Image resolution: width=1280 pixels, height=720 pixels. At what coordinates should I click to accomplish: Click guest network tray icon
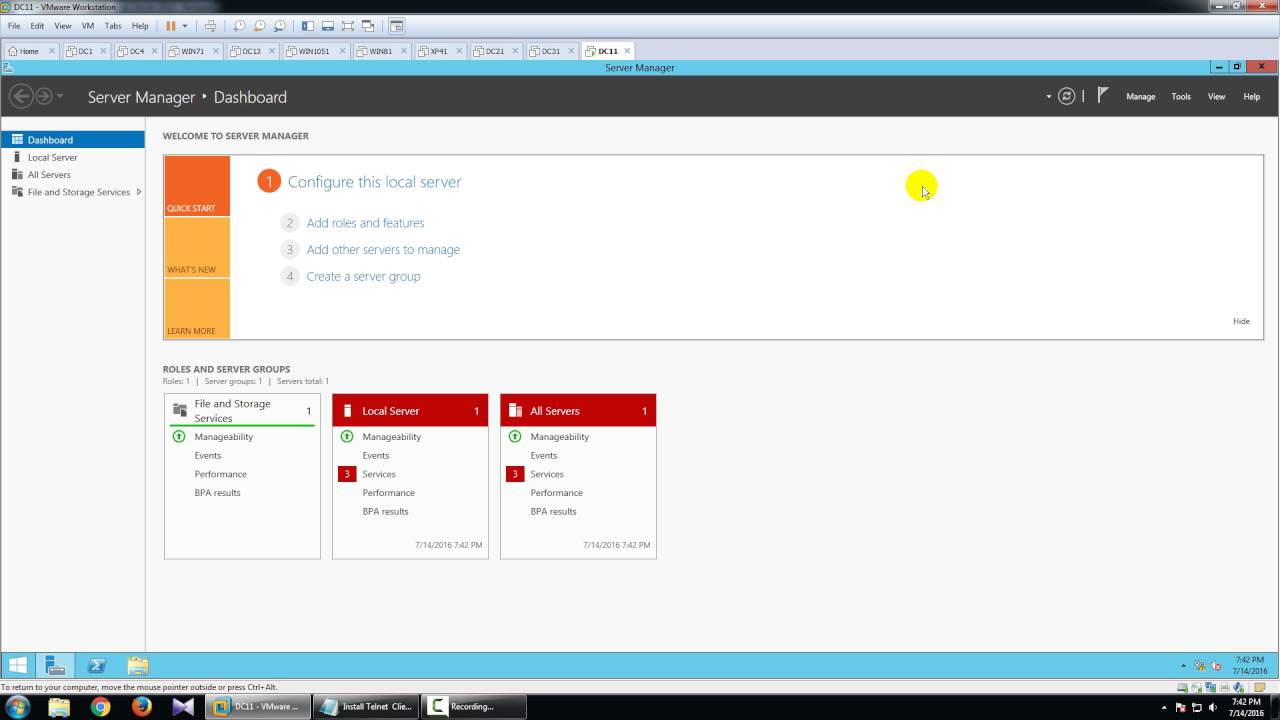[1200, 666]
